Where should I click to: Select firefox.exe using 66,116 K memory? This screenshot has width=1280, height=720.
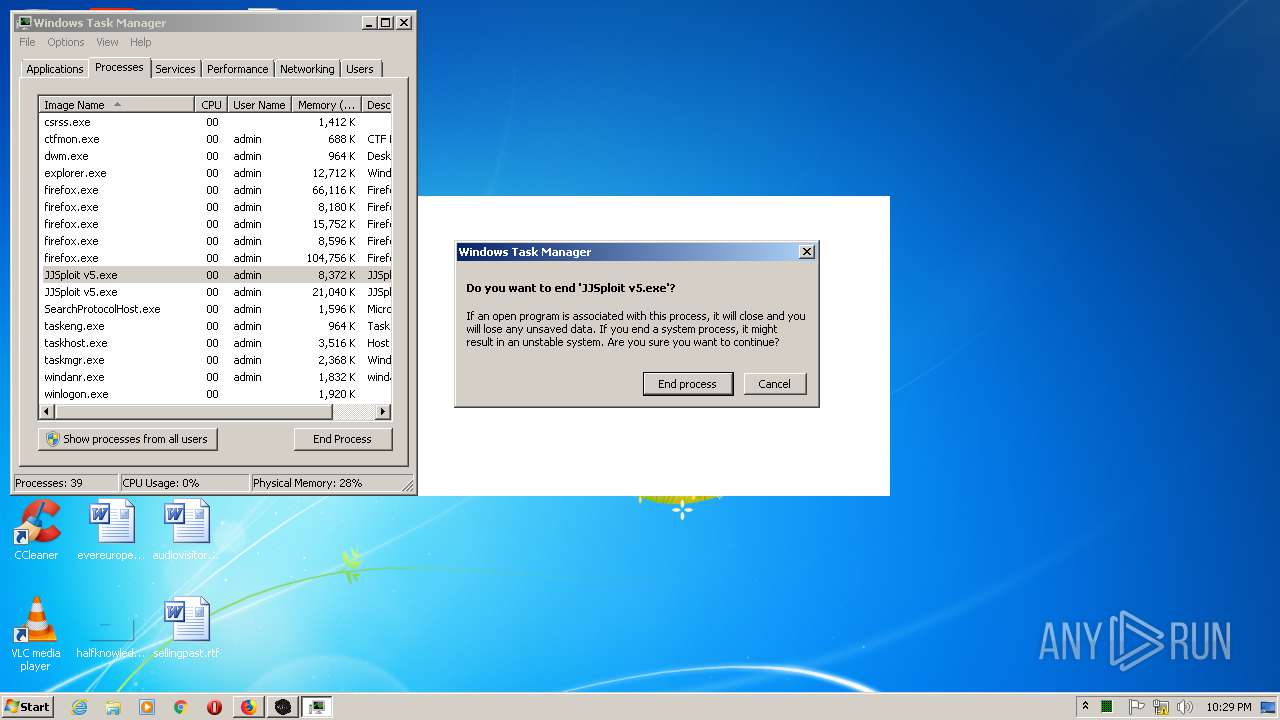pyautogui.click(x=215, y=190)
